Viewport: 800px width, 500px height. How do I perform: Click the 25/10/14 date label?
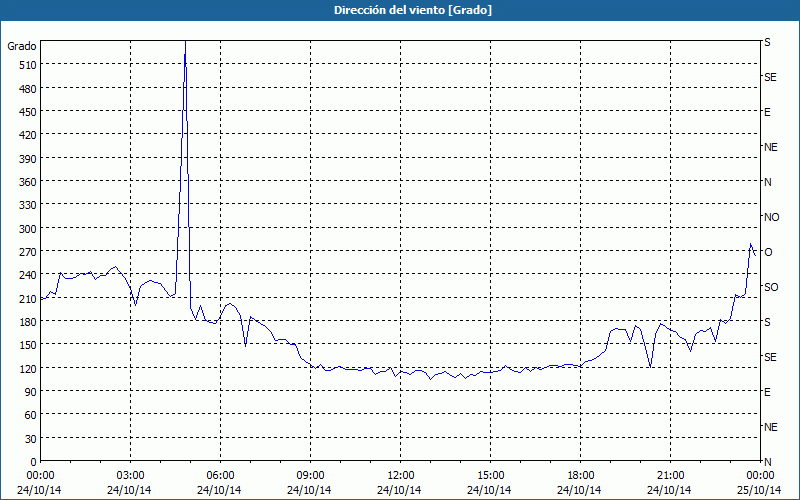759,490
